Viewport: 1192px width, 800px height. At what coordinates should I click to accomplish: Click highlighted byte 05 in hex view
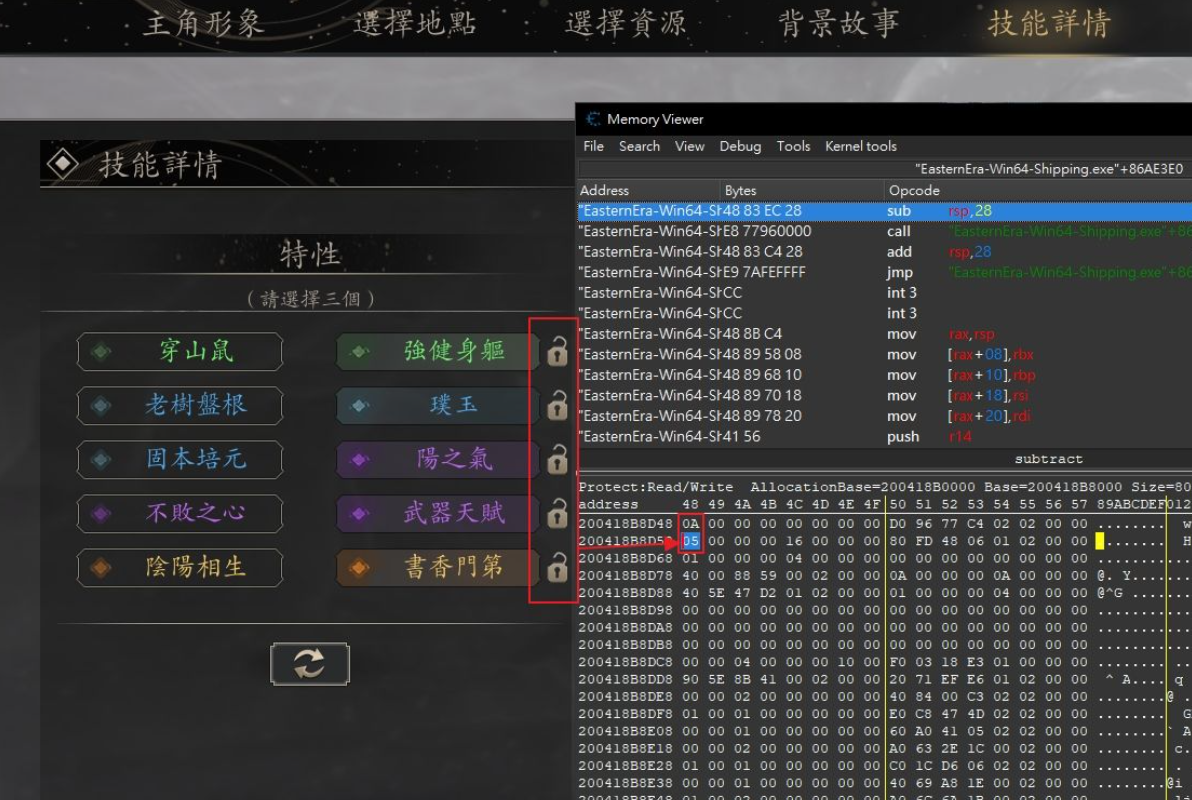tap(690, 541)
